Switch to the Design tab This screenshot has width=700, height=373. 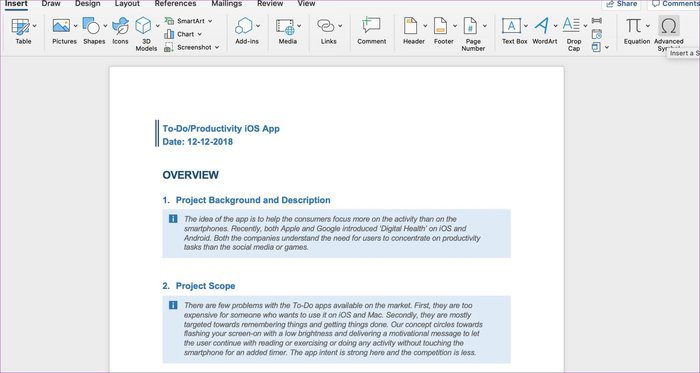pos(88,4)
